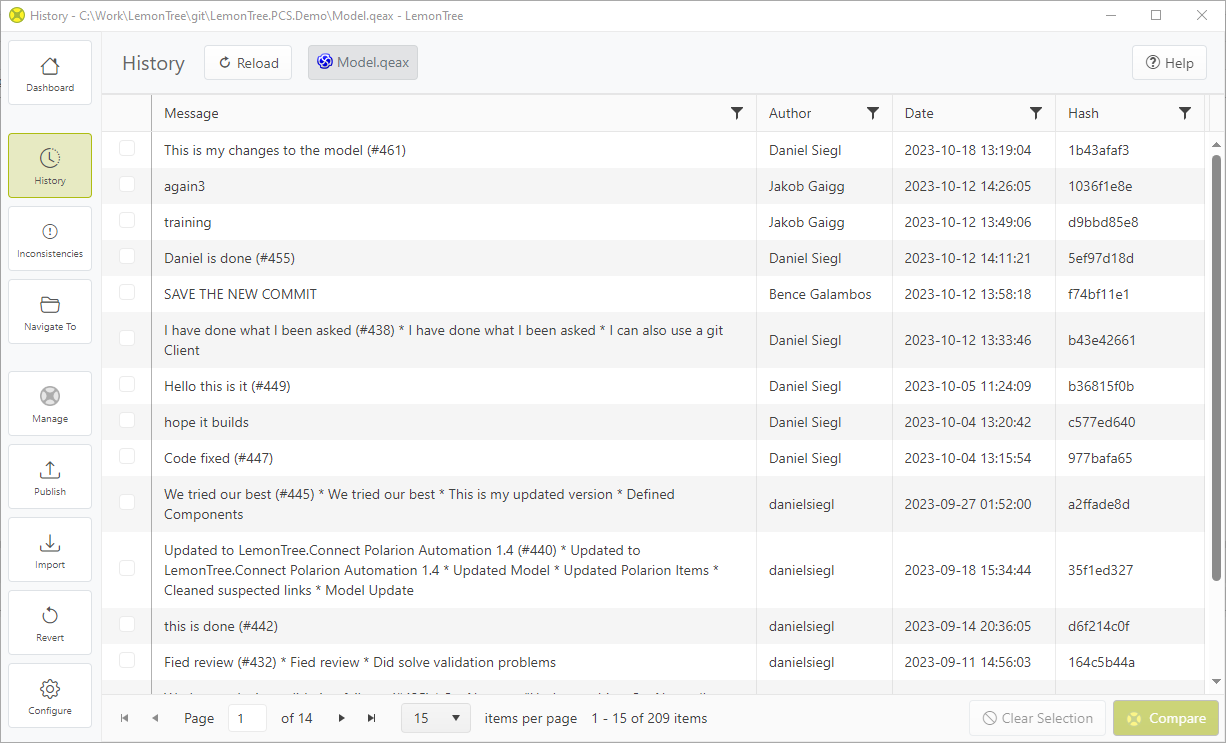Sort by the Message column header
Screen dimensions: 1226x743
(x=191, y=113)
